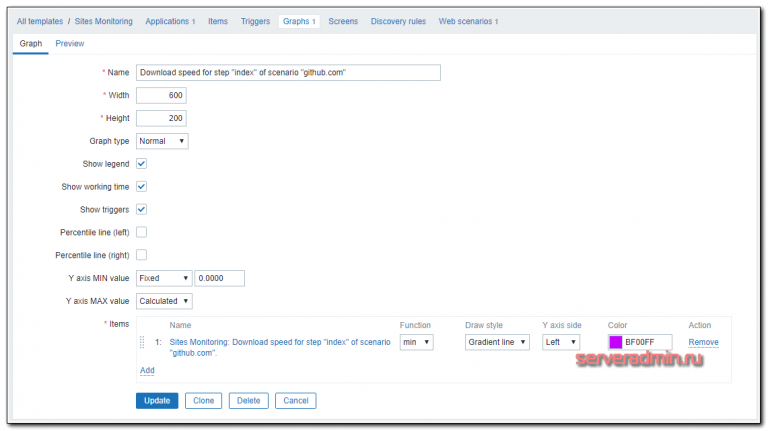Enable Percentile line (right) checkbox
Image resolution: width=768 pixels, height=431 pixels.
pos(142,255)
